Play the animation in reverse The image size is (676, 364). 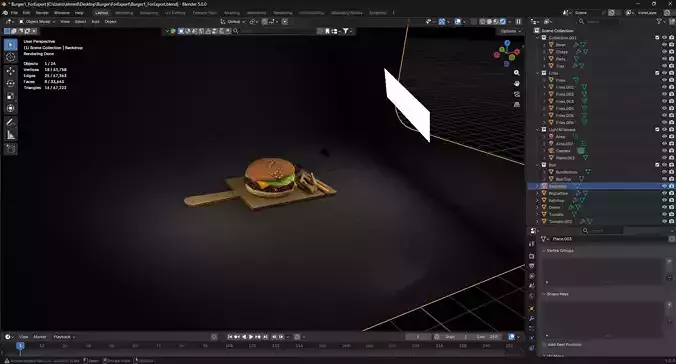coord(244,337)
